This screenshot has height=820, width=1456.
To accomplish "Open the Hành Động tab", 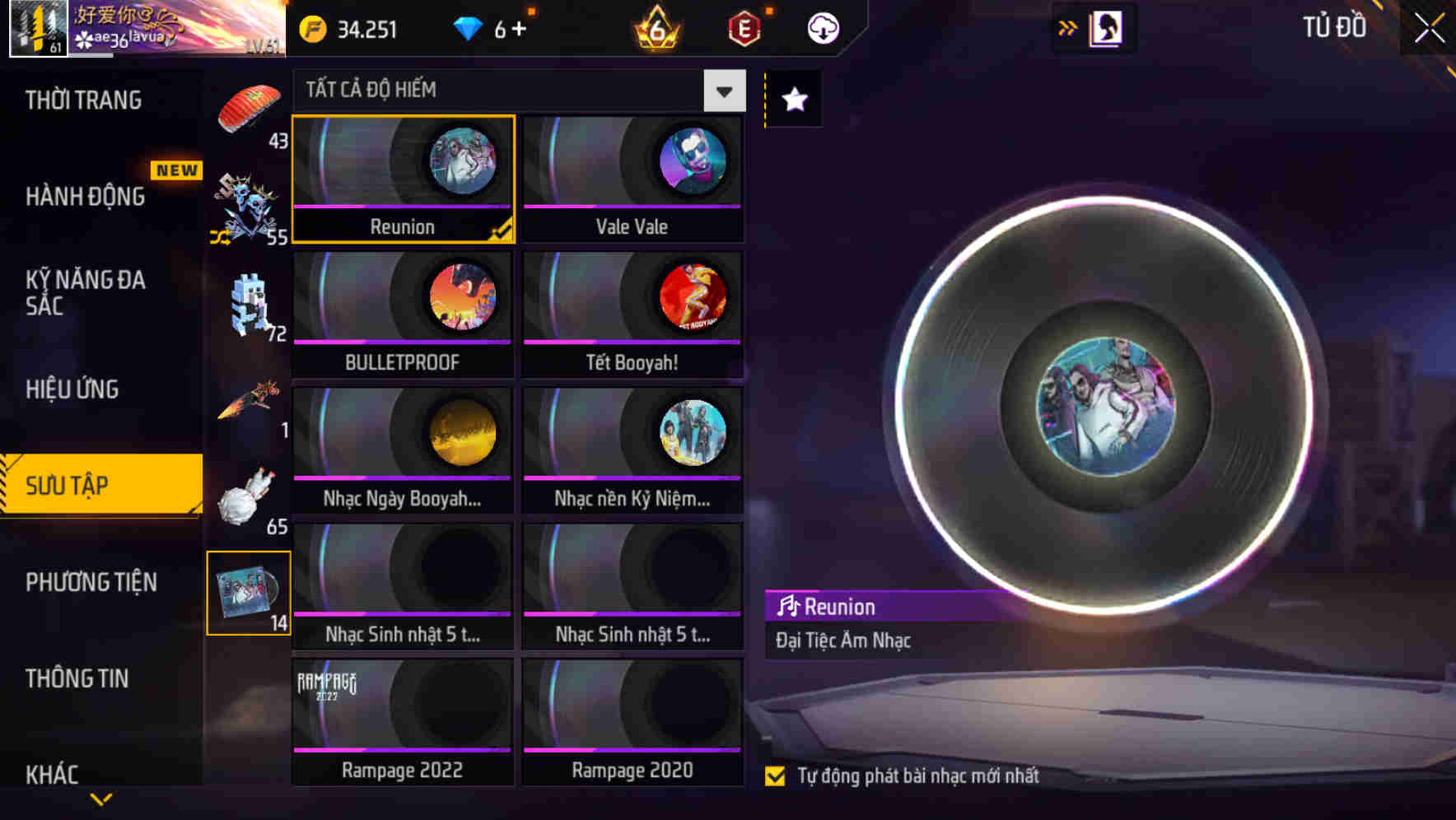I will tap(85, 197).
